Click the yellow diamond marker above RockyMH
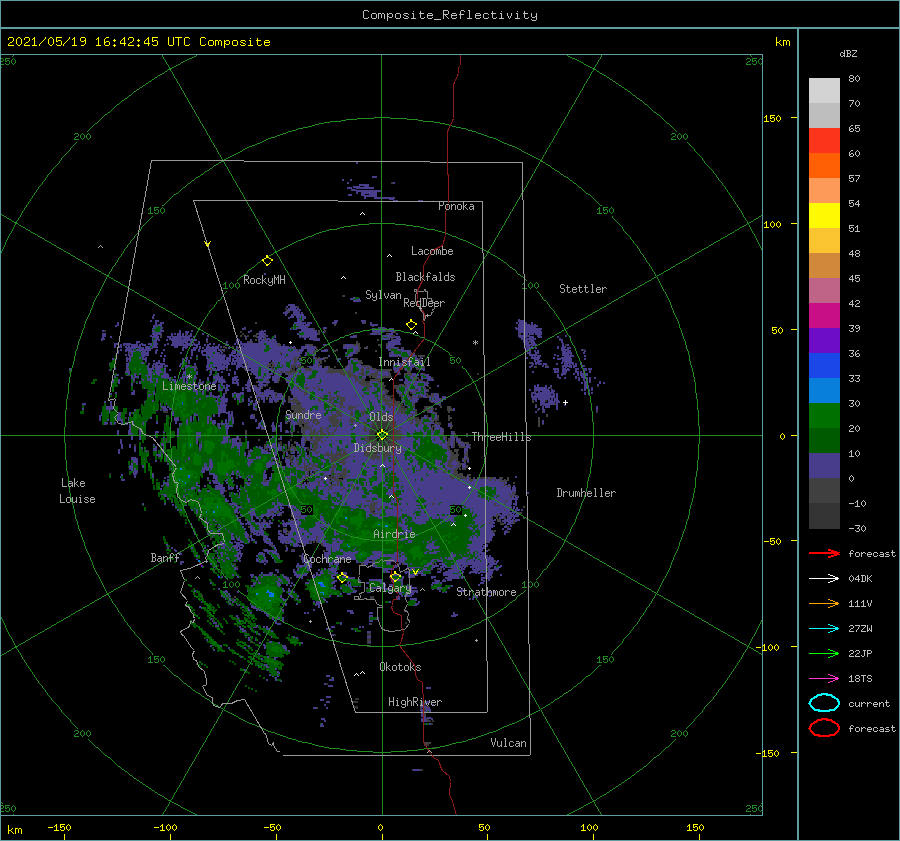The width and height of the screenshot is (900, 841). [267, 261]
